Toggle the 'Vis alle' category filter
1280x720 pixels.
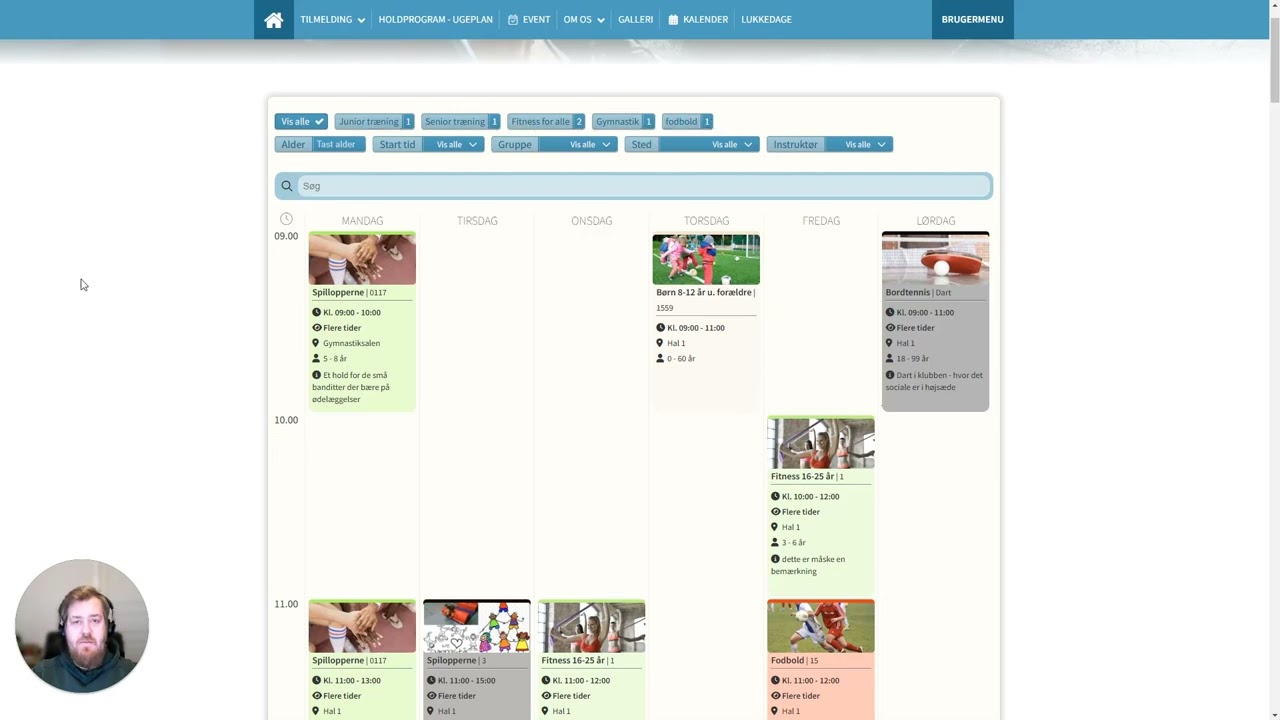coord(301,121)
